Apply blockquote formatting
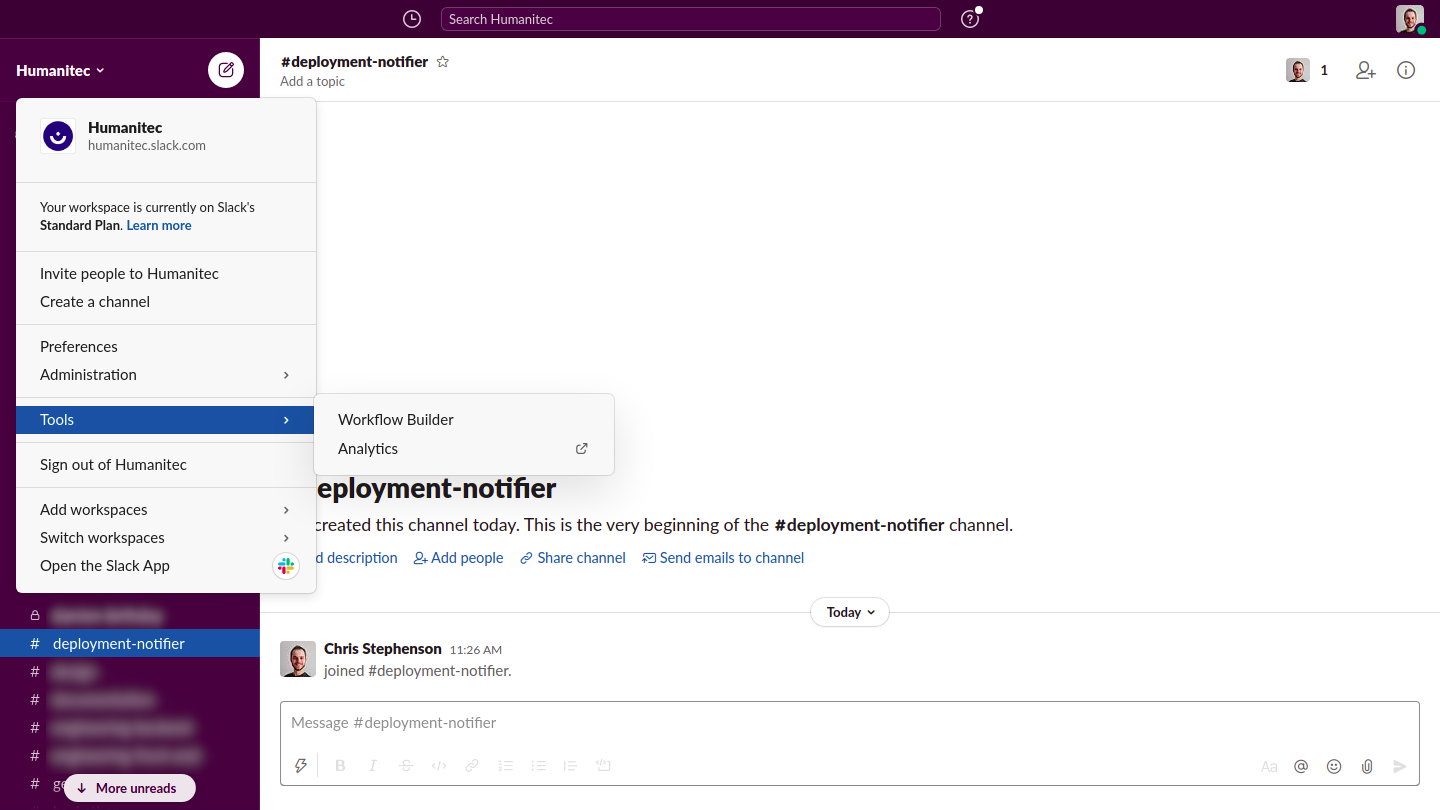The image size is (1440, 810). point(570,766)
